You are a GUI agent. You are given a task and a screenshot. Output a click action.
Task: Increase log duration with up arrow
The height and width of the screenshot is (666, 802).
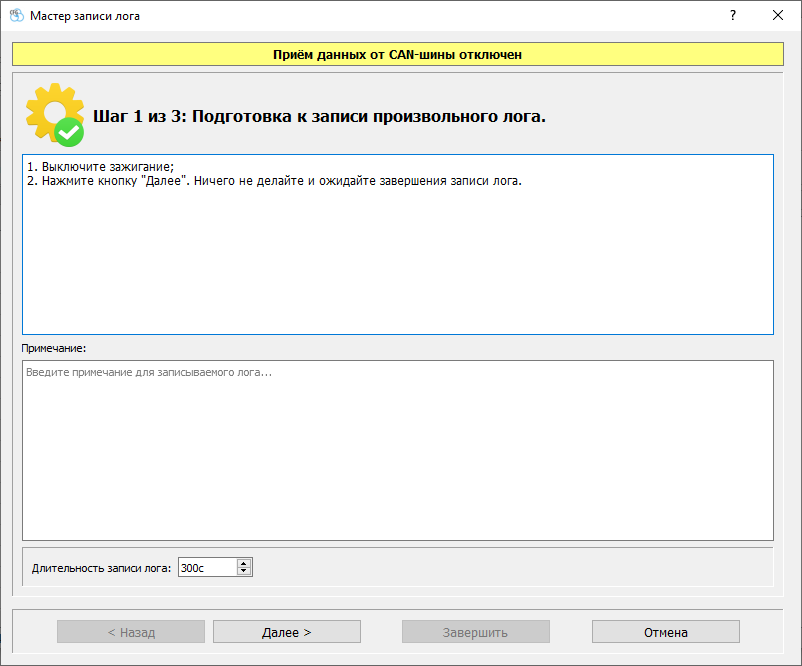click(x=244, y=563)
